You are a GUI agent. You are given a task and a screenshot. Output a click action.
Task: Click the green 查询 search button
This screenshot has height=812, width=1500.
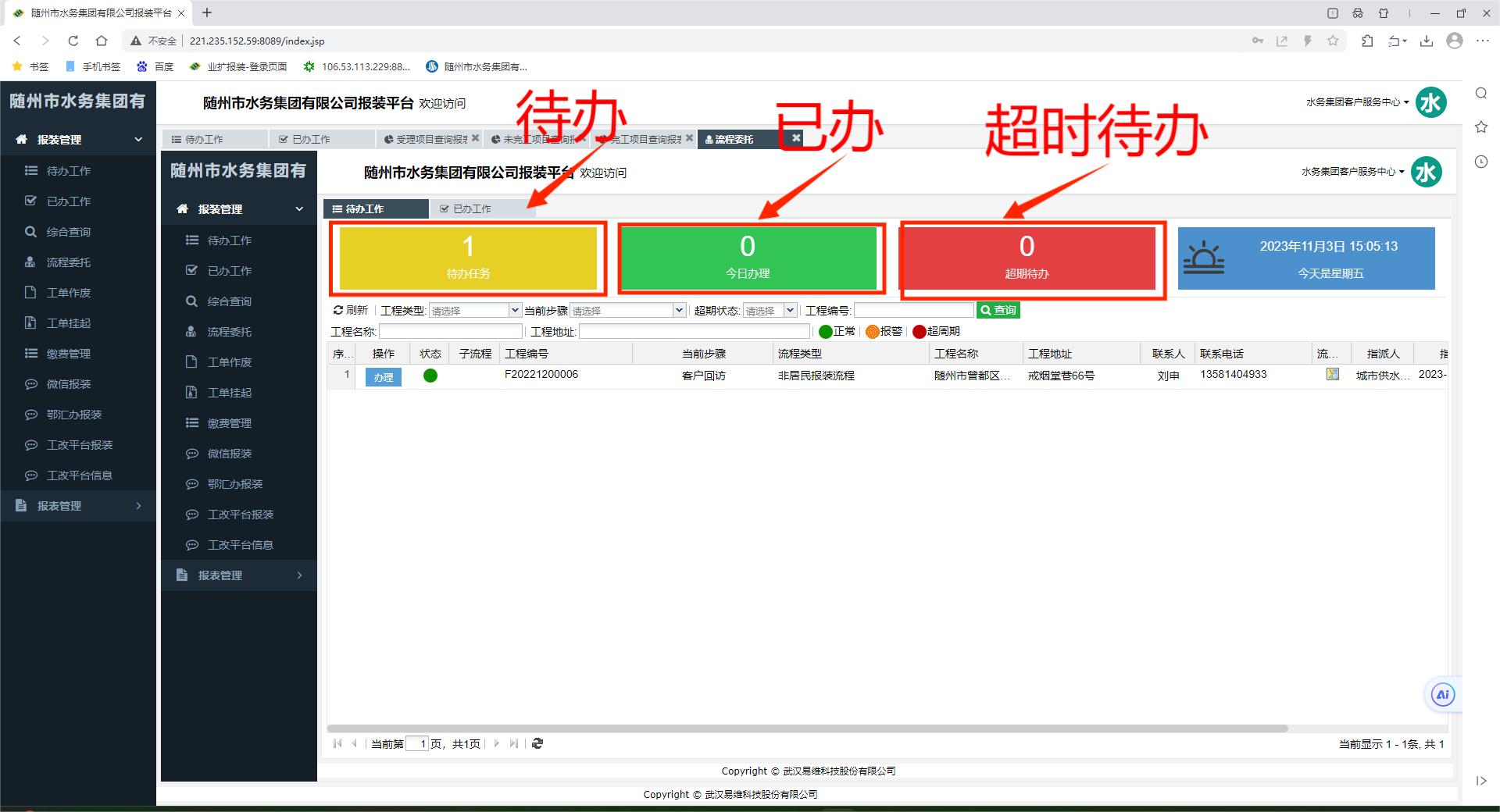(998, 311)
